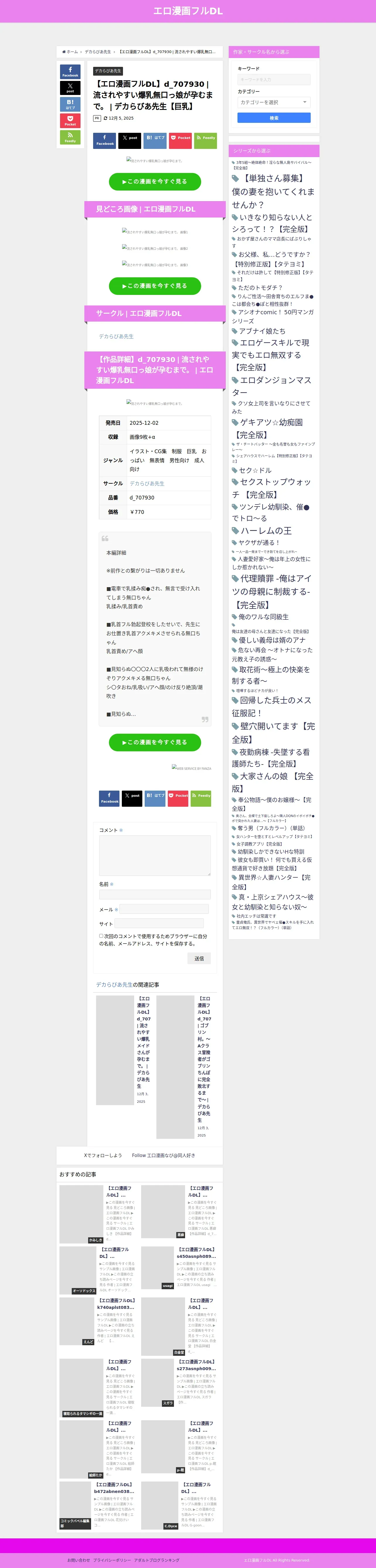This screenshot has height=1568, width=376.
Task: Click tag icon beside セク☆ドル
Action: tap(234, 470)
